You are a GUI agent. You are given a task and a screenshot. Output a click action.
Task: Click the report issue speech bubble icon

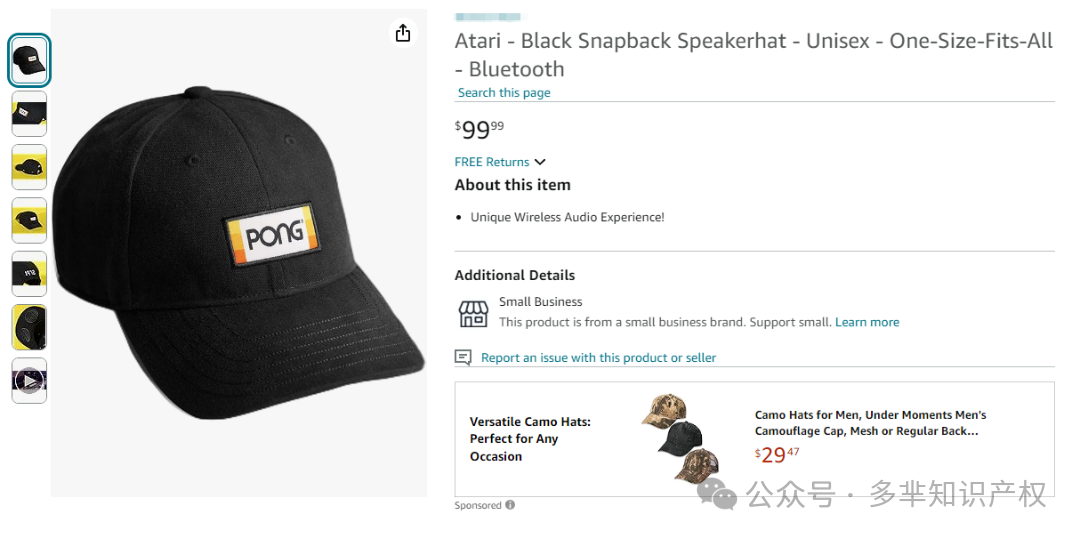463,358
